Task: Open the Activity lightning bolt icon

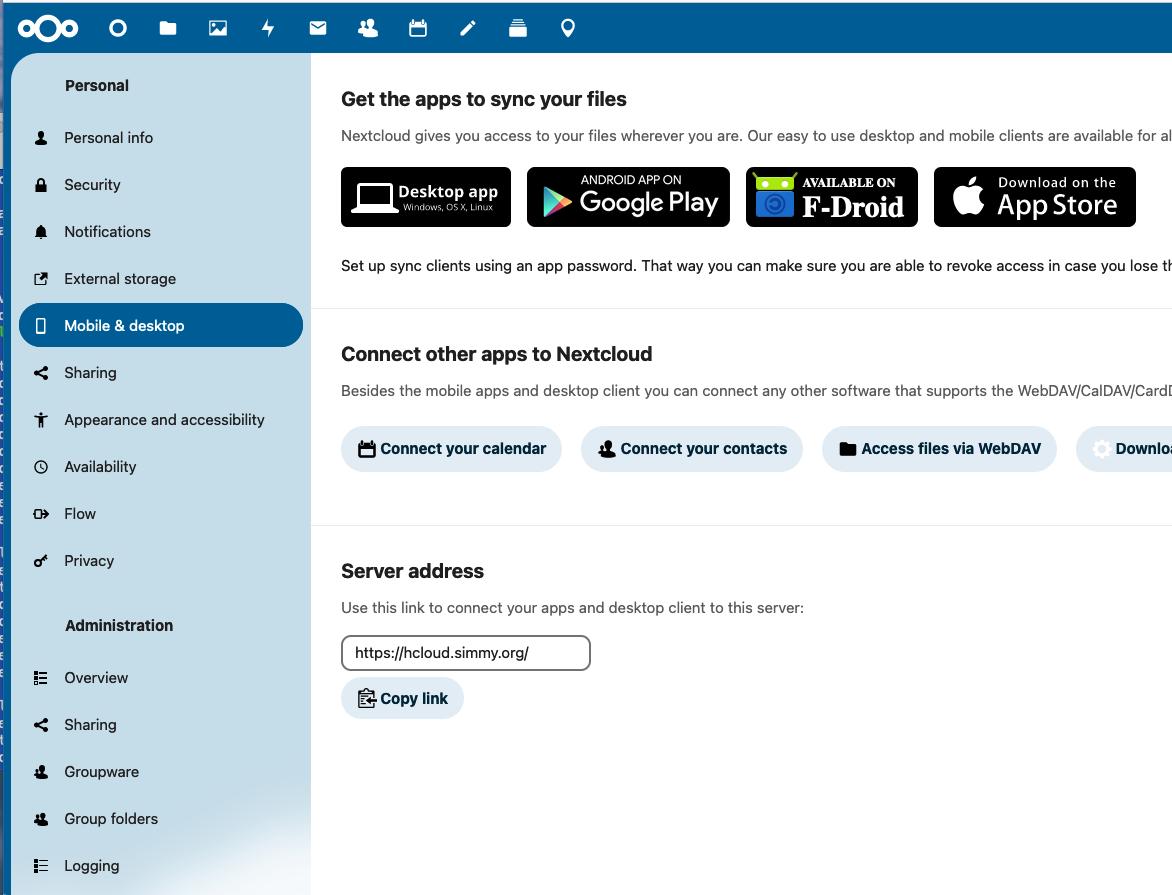Action: point(268,29)
